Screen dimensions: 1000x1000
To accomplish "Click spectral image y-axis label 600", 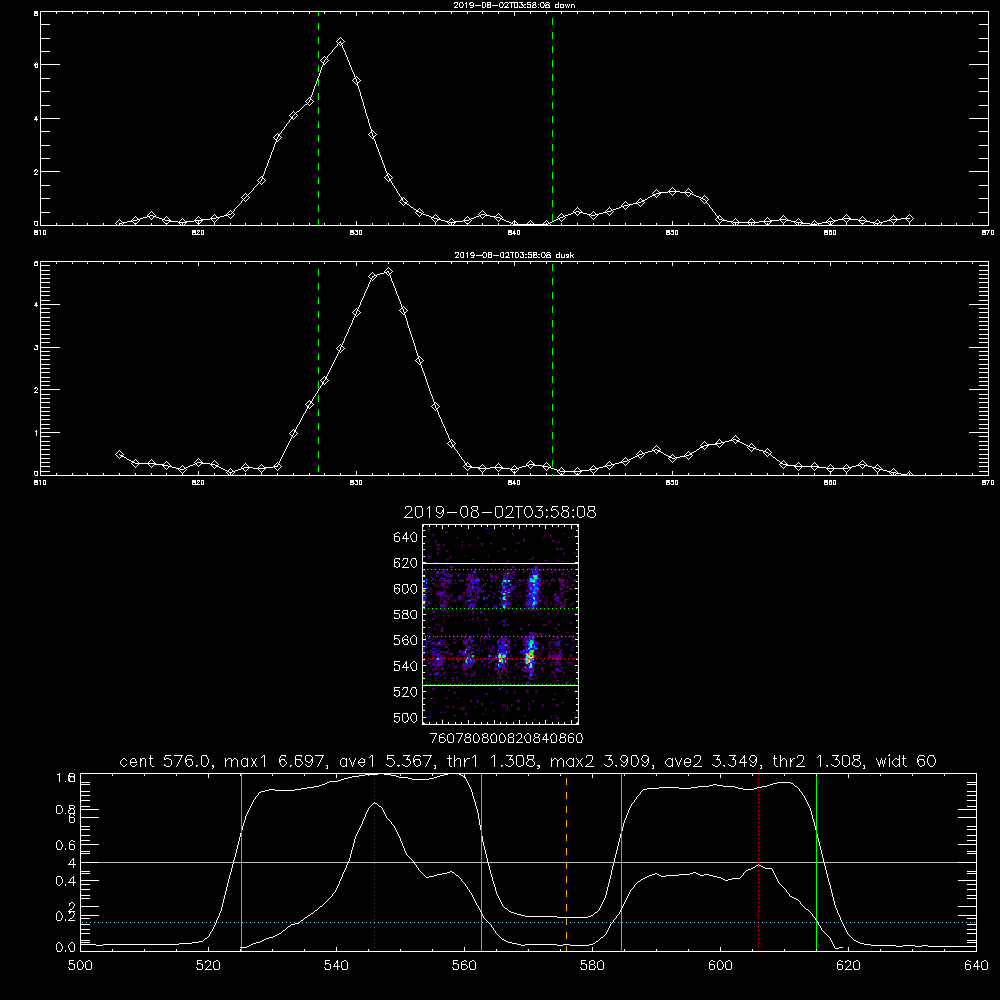I will (x=405, y=589).
